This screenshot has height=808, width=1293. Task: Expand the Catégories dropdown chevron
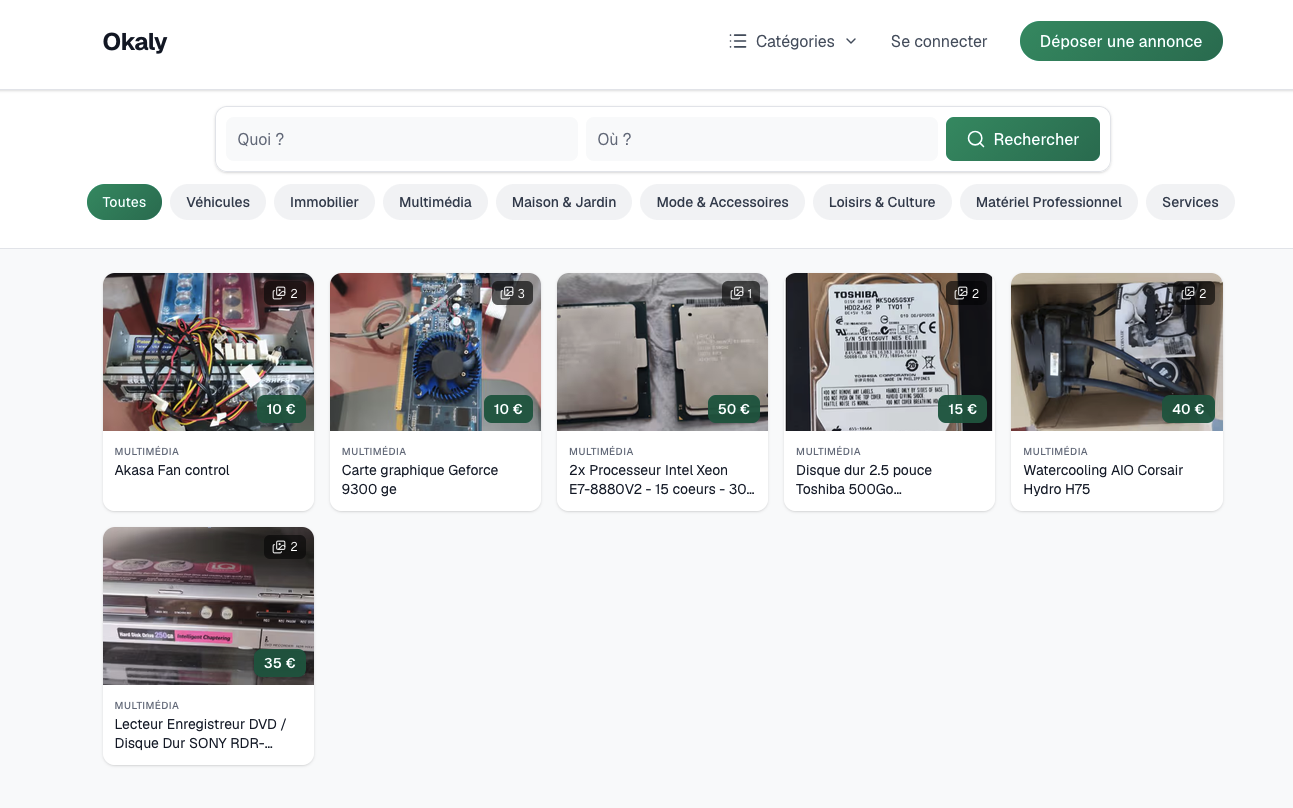851,41
